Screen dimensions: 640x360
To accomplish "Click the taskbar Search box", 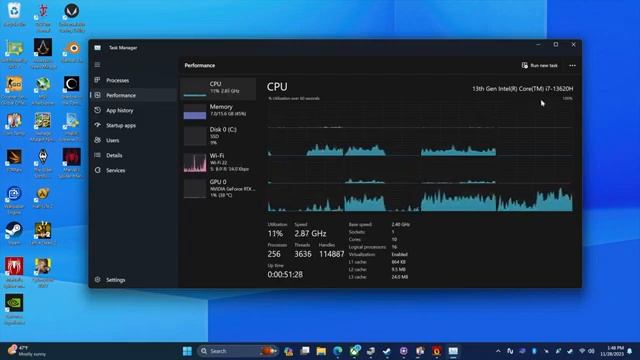I will pos(238,351).
